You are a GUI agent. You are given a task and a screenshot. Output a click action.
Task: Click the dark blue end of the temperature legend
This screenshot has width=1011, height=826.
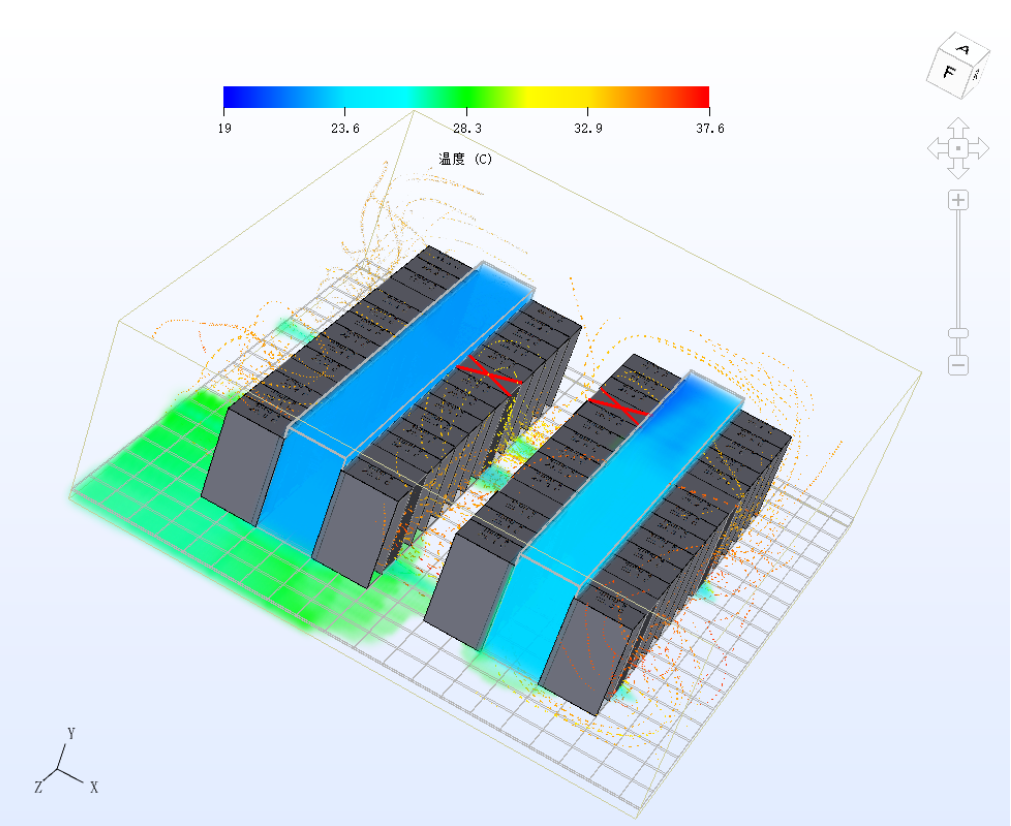[232, 96]
